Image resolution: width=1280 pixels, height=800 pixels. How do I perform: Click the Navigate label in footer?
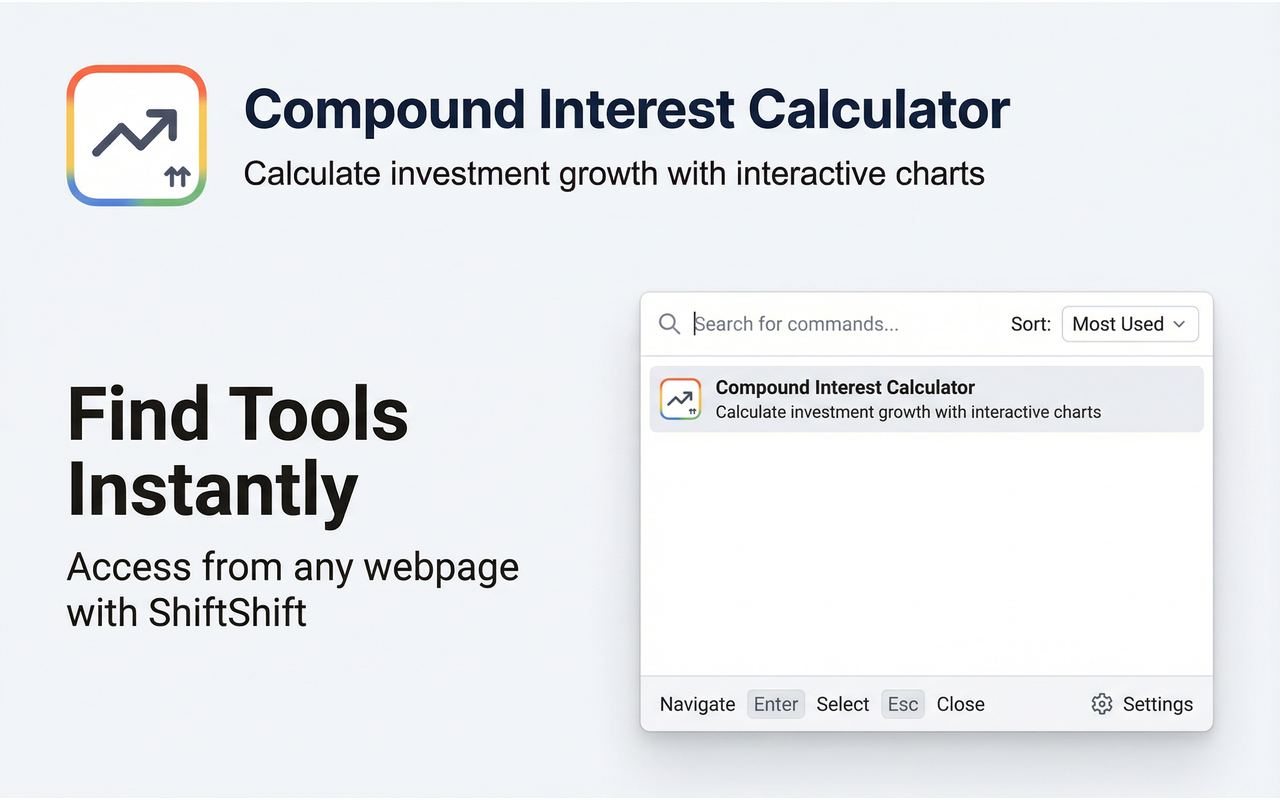click(x=697, y=704)
